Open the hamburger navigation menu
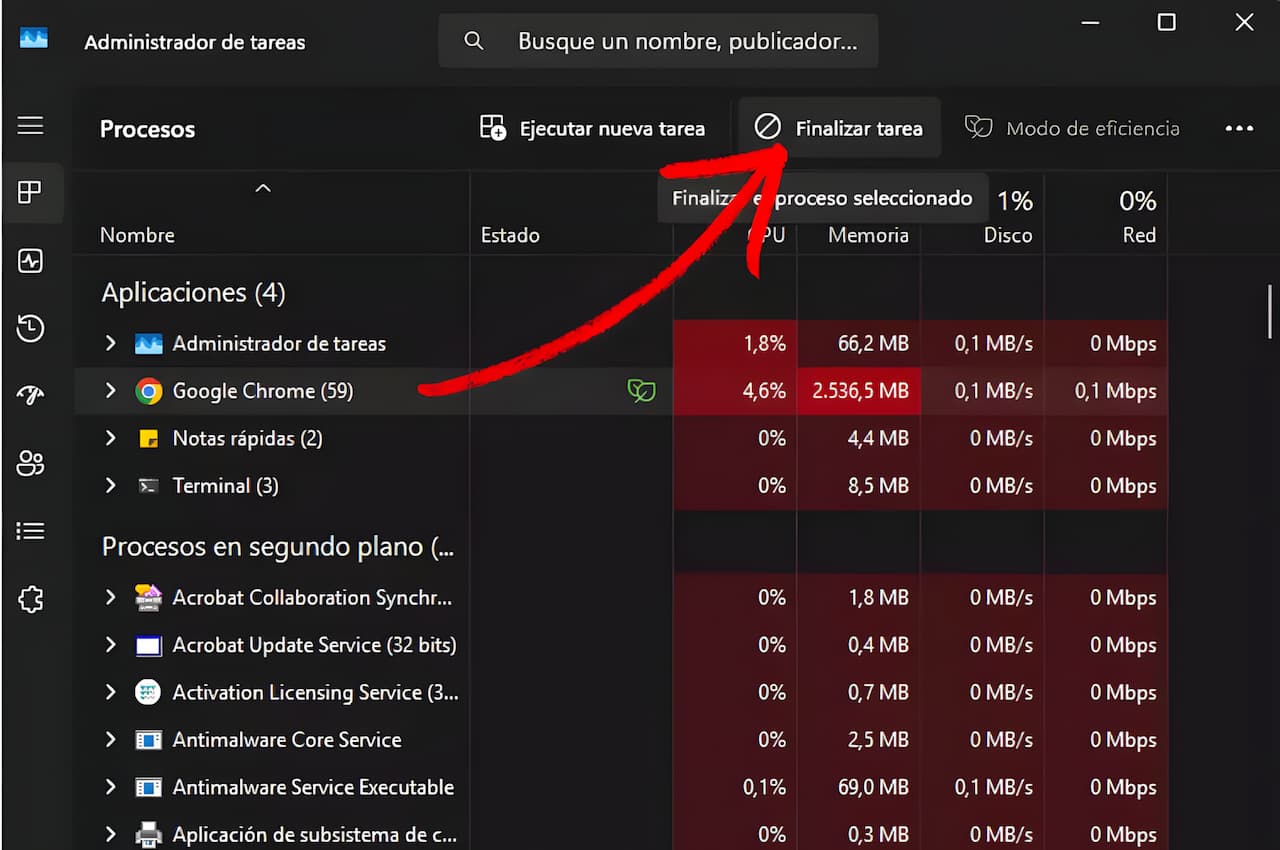The height and width of the screenshot is (850, 1280). pyautogui.click(x=31, y=126)
